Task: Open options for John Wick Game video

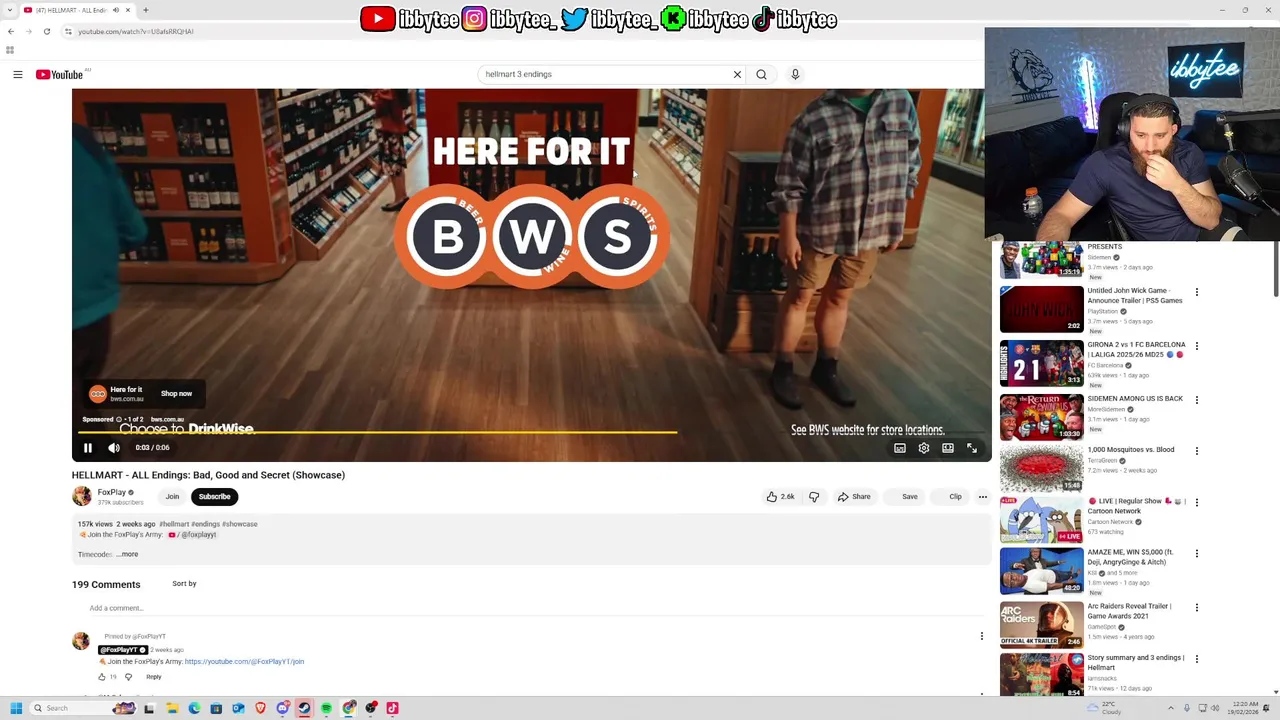Action: tap(1197, 293)
